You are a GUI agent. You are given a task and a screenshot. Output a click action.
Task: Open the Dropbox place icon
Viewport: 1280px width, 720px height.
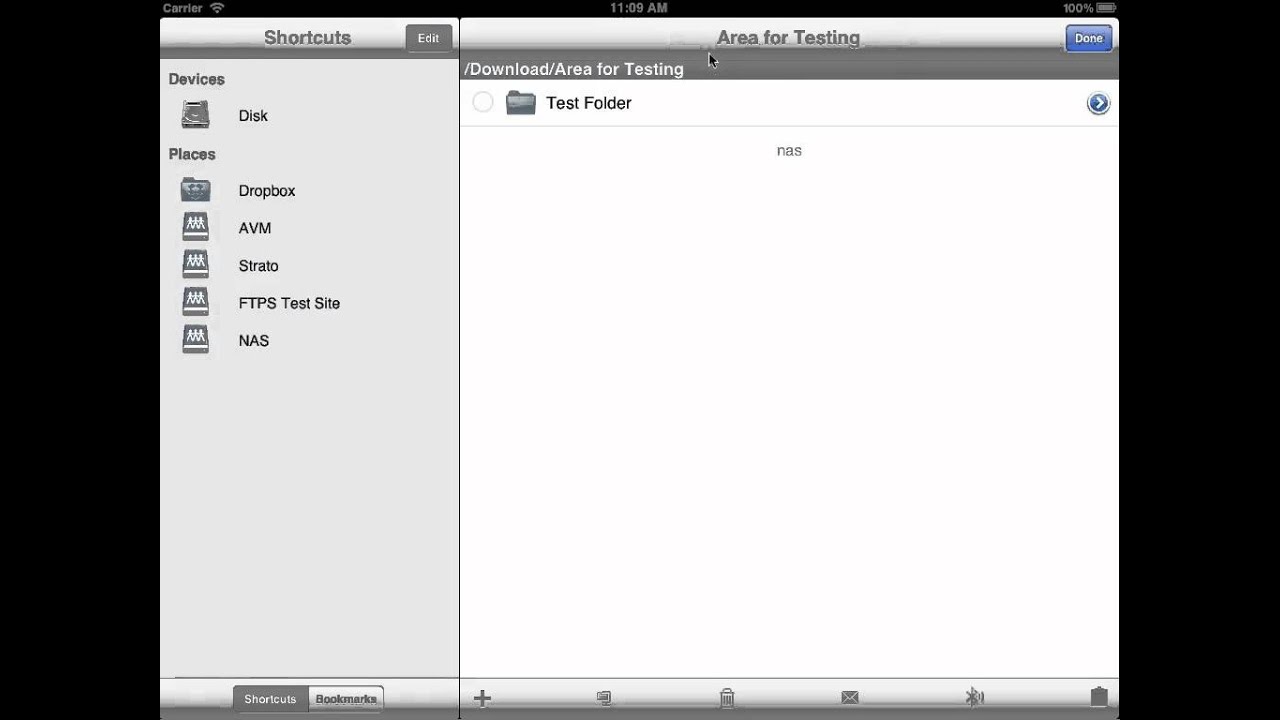(x=196, y=190)
